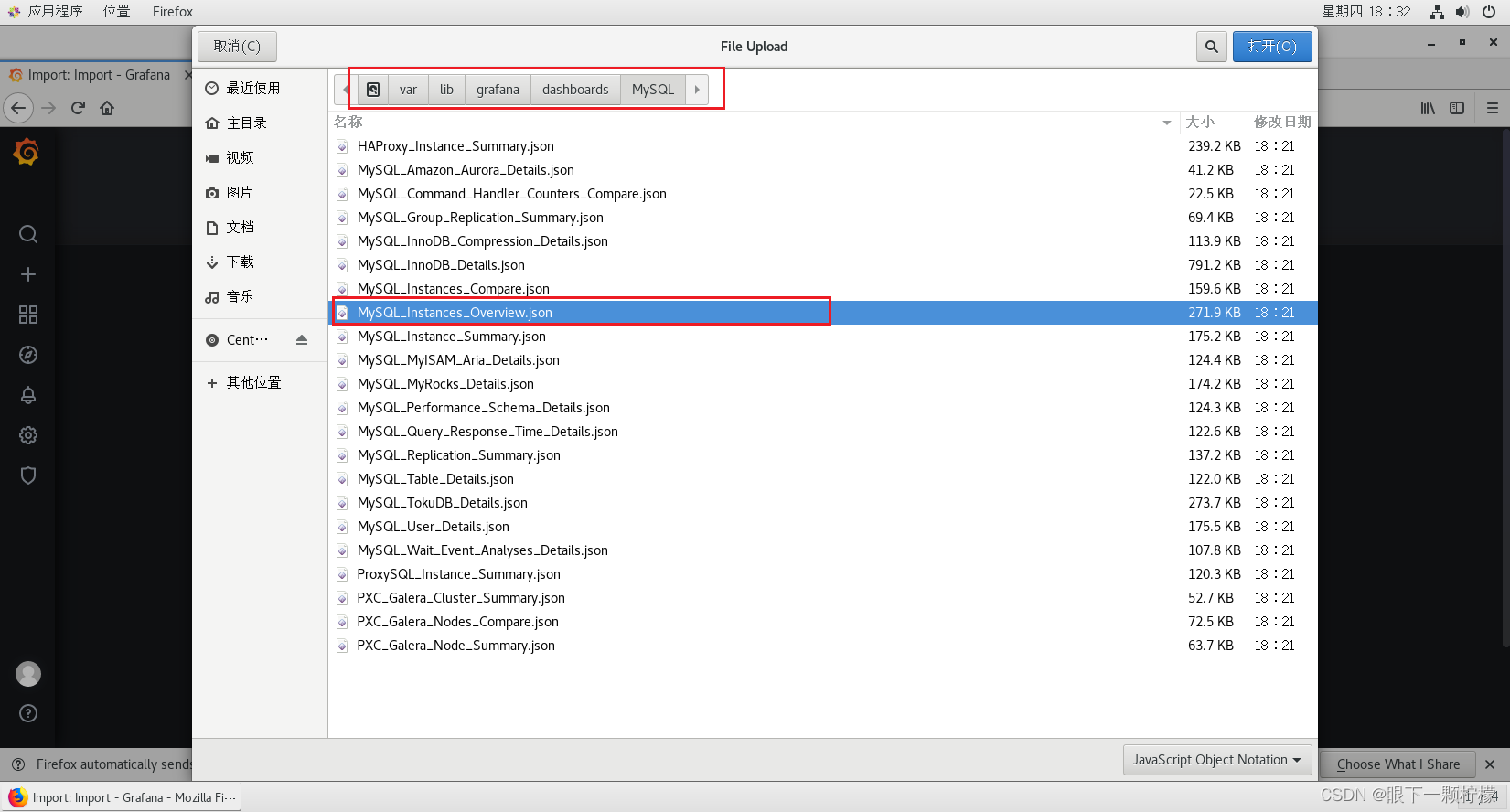Select 最近使用 in the sidebar

pyautogui.click(x=261, y=88)
